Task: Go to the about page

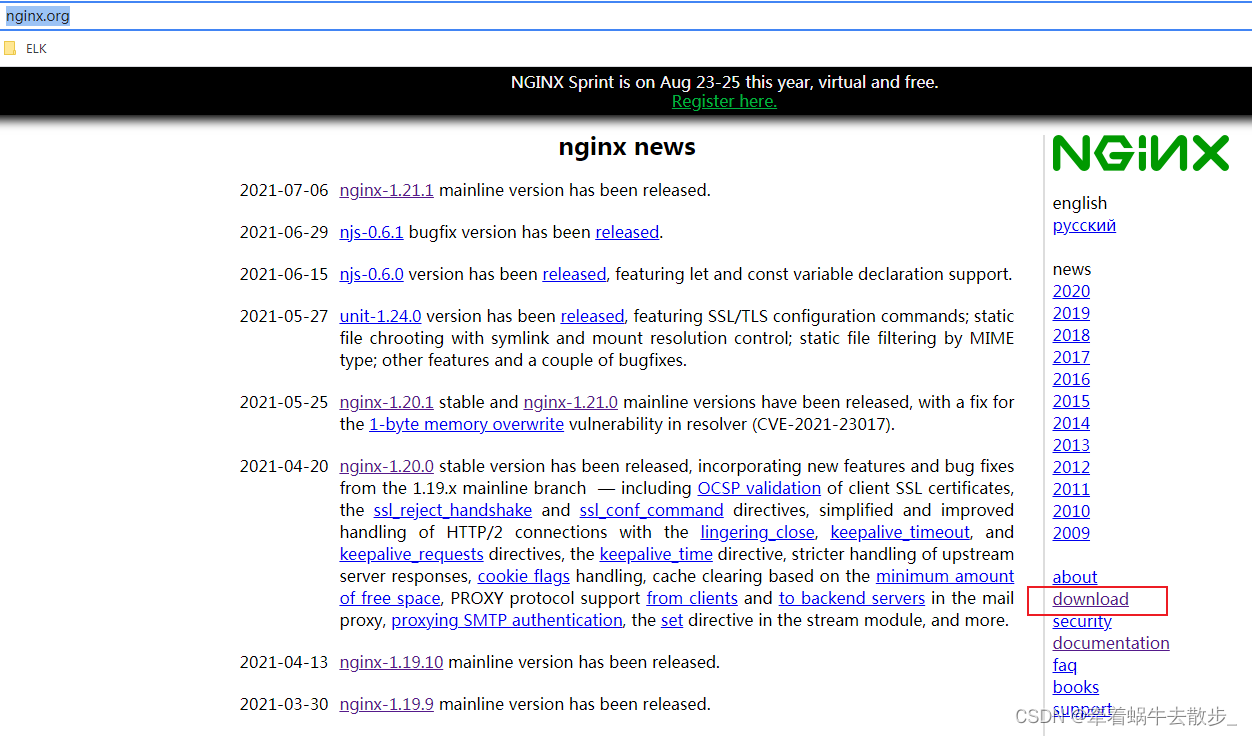Action: [1075, 577]
